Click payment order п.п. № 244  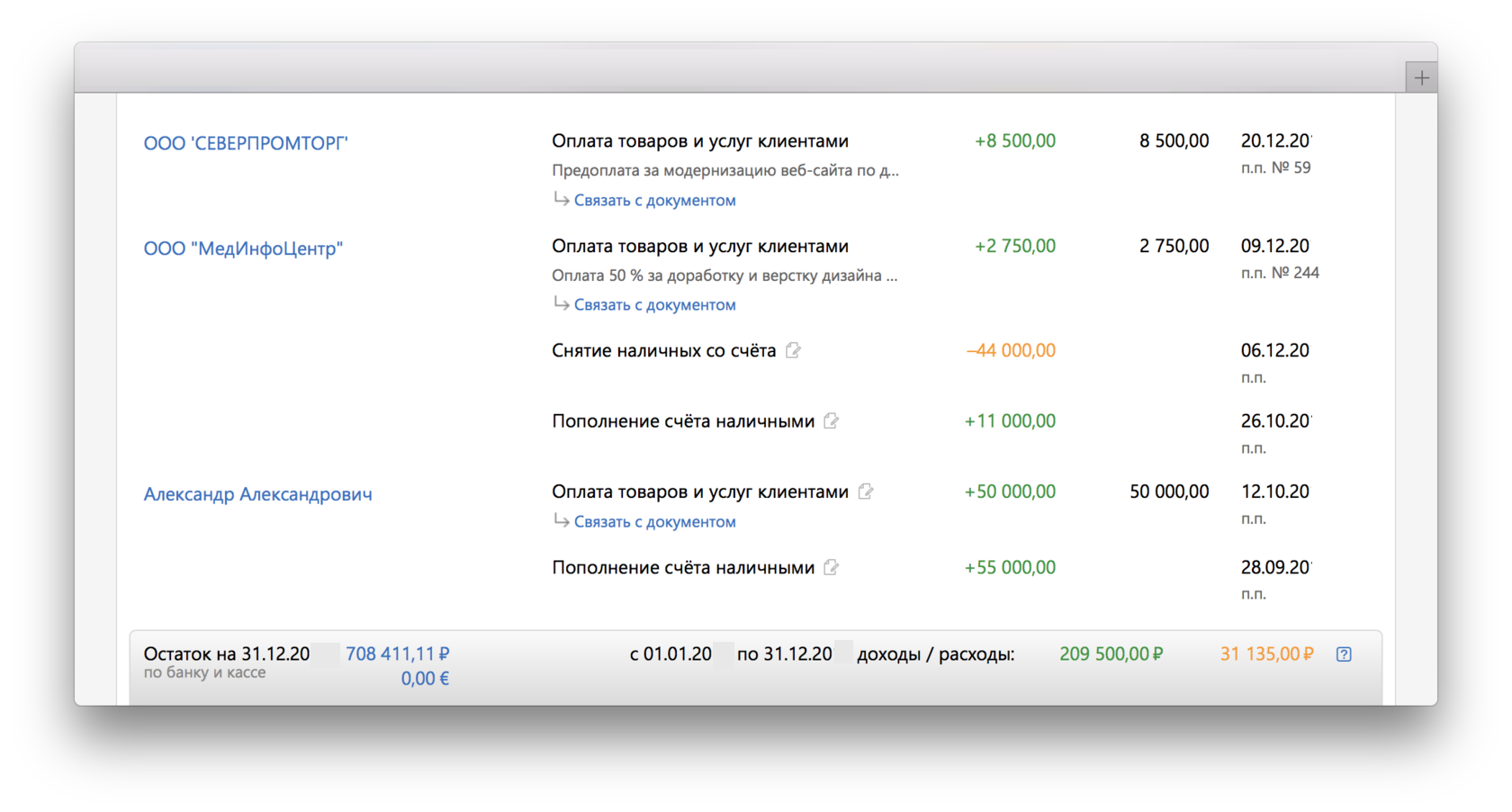pos(1280,273)
